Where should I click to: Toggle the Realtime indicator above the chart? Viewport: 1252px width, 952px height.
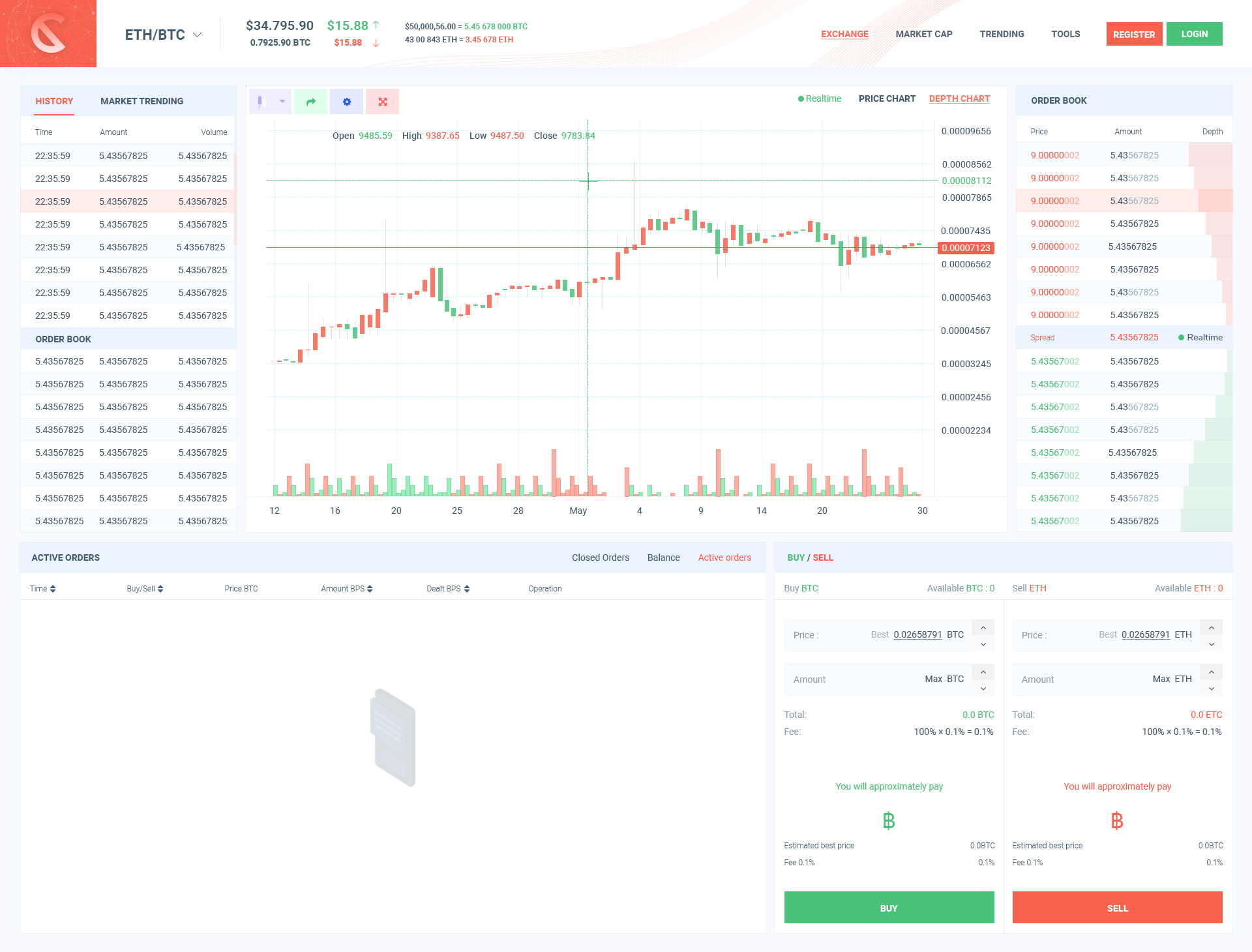pos(820,98)
